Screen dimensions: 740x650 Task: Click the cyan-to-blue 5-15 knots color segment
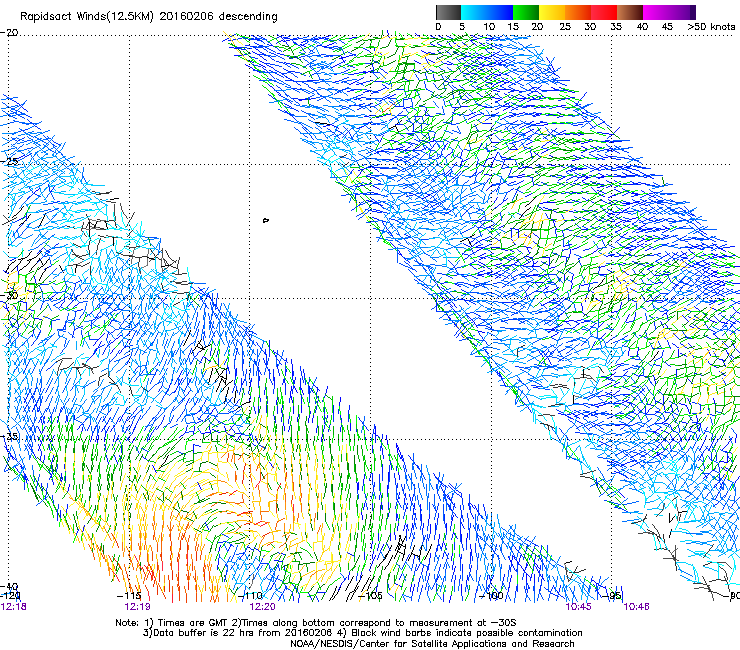coord(487,12)
